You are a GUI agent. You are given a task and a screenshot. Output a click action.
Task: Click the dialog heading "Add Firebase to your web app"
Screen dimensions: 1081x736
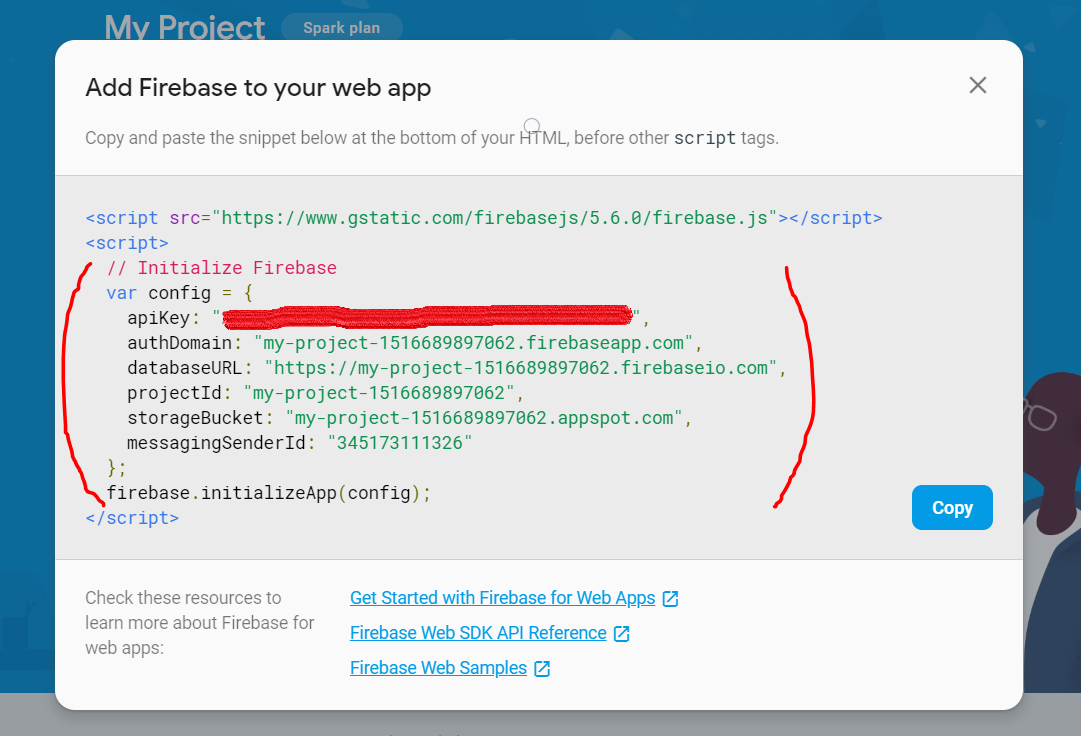(x=259, y=88)
